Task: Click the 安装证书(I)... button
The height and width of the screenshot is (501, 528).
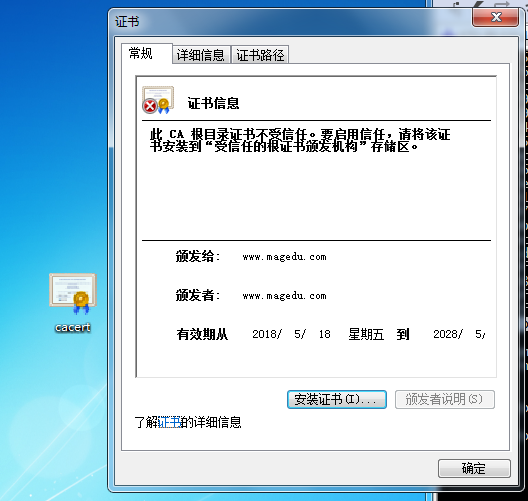Action: click(x=336, y=399)
